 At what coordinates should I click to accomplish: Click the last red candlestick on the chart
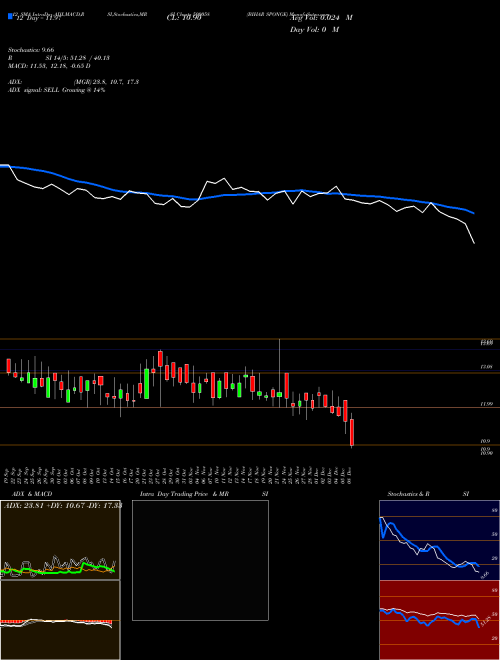point(352,432)
